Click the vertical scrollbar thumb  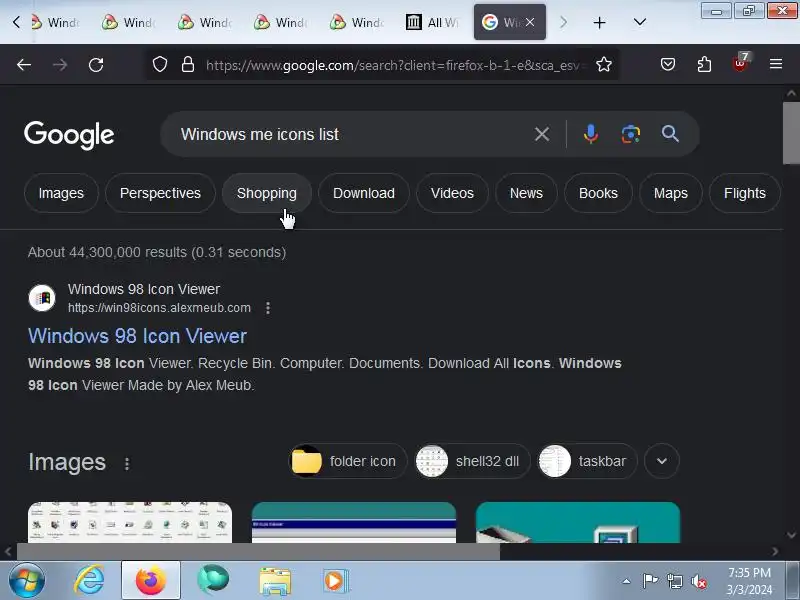click(x=791, y=133)
